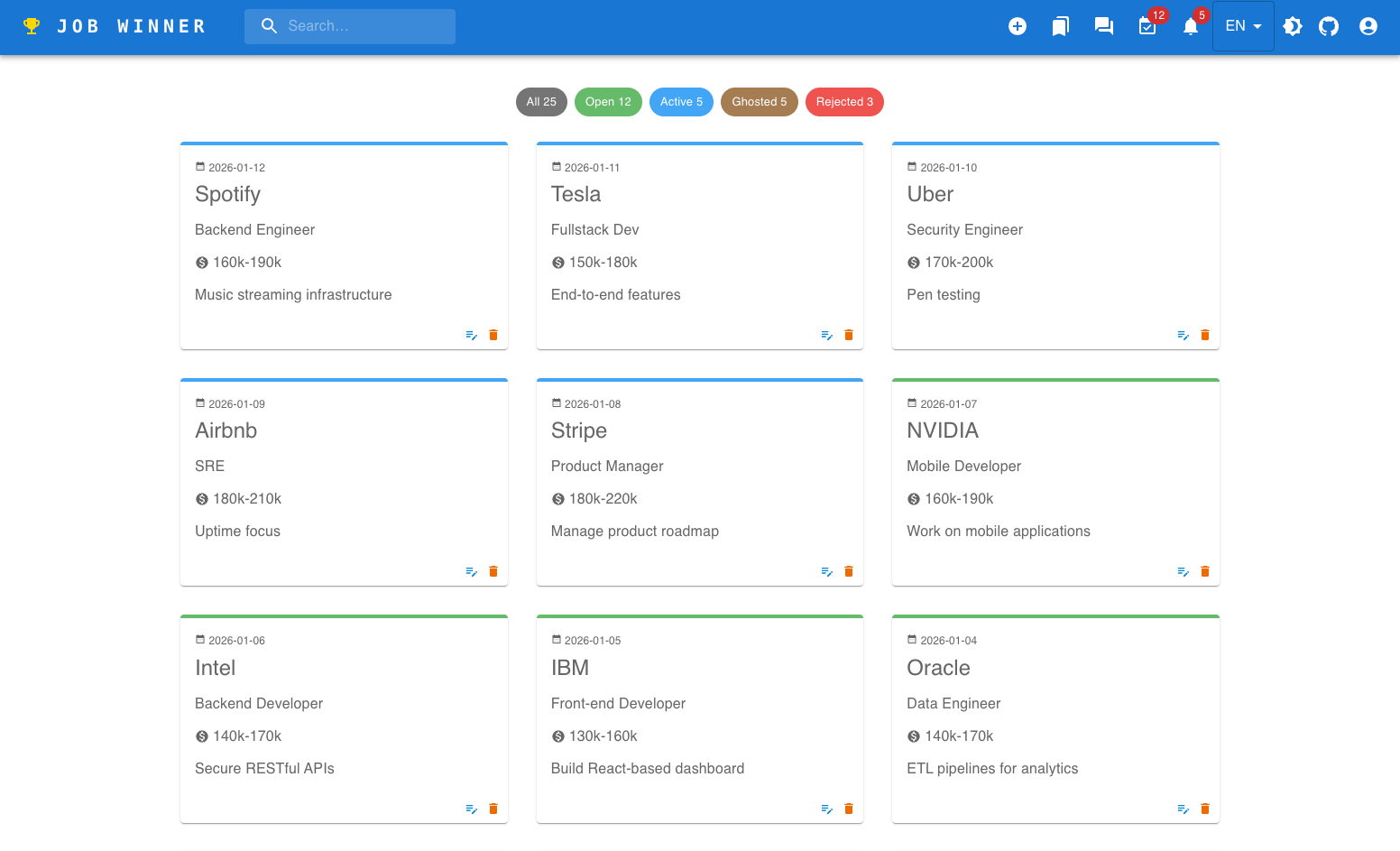Delete the Uber job card
This screenshot has height=851, width=1400.
(1205, 335)
